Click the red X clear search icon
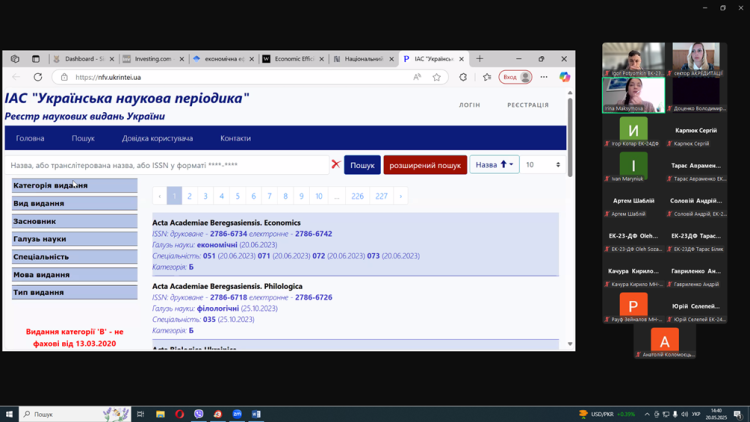The image size is (750, 422). click(336, 165)
